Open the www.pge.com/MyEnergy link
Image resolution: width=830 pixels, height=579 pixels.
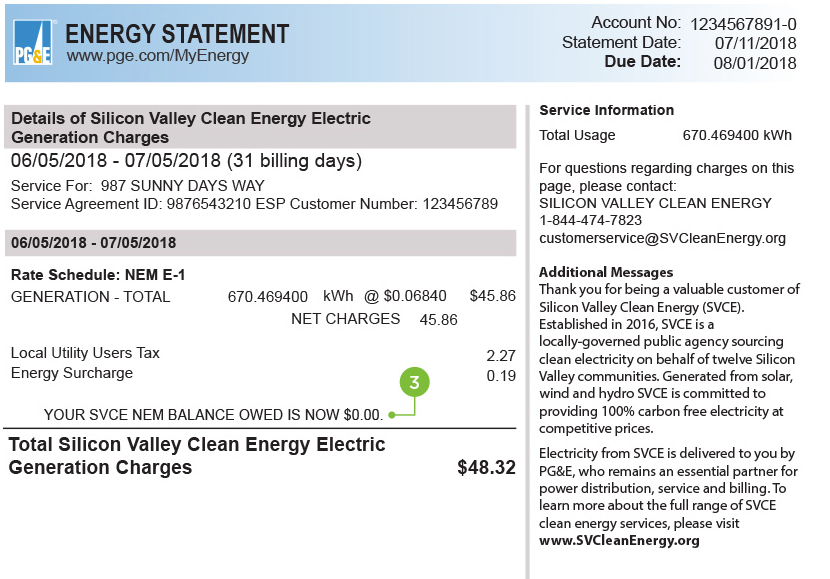pyautogui.click(x=158, y=56)
